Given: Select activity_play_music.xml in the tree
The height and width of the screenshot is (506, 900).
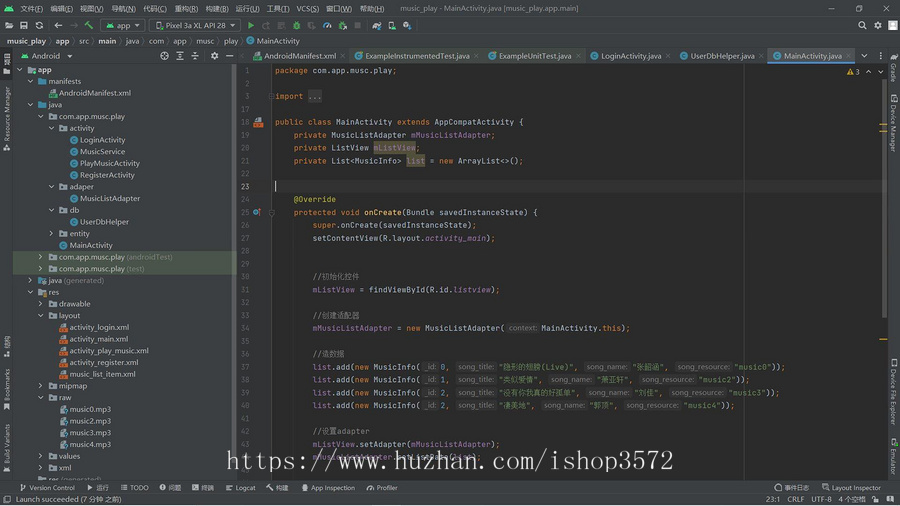Looking at the screenshot, I should [x=108, y=351].
